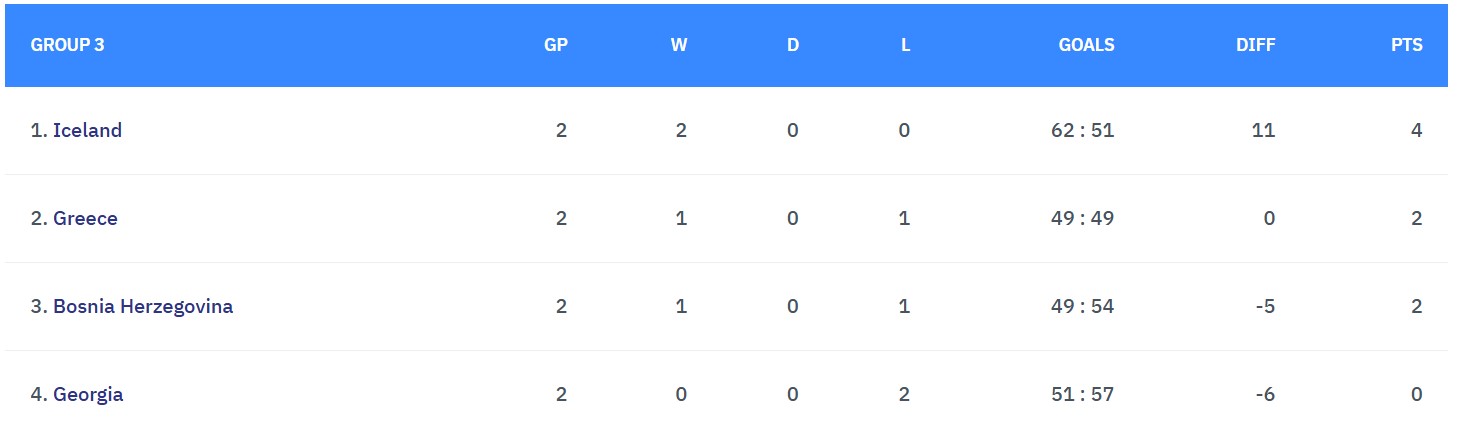Image resolution: width=1462 pixels, height=432 pixels.
Task: Click Georgia's goal difference of -6
Action: tap(1265, 394)
